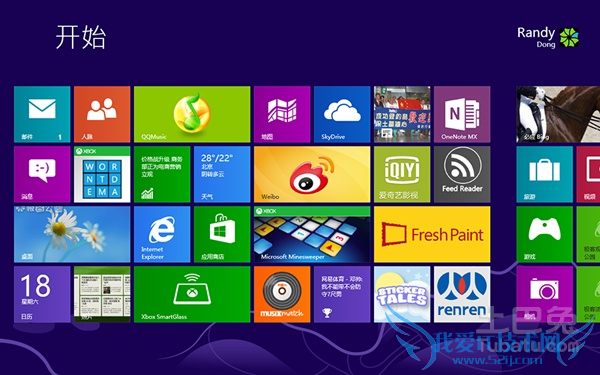Launch the renren tile
Viewport: 600px width, 375px height.
click(462, 294)
